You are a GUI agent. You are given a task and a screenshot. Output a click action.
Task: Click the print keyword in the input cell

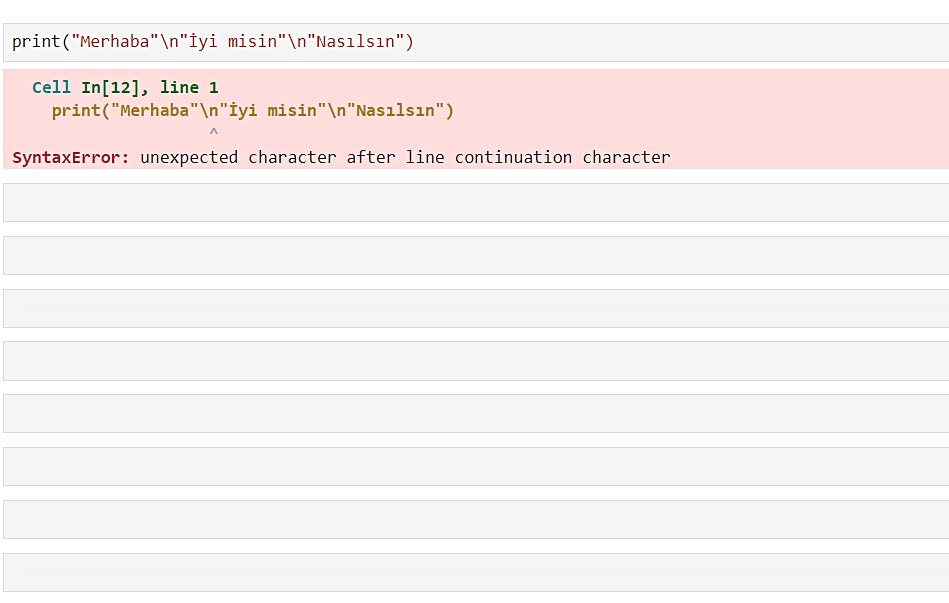click(x=36, y=42)
